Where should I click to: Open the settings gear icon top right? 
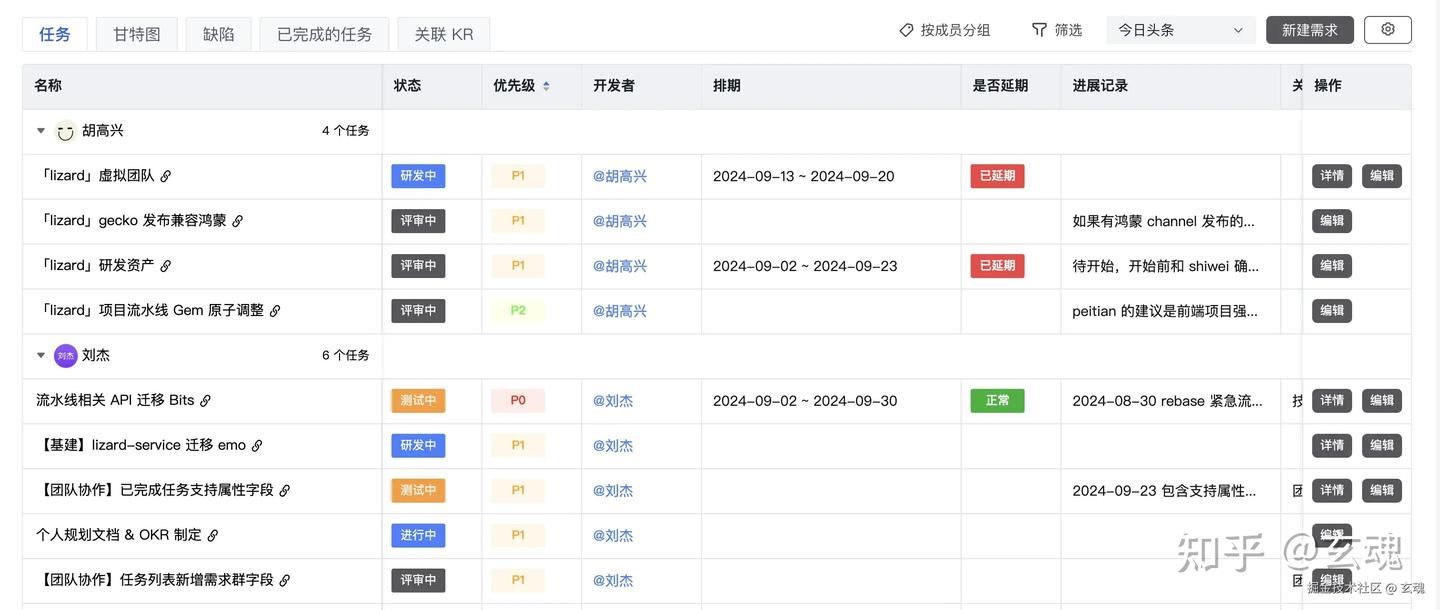click(x=1387, y=29)
